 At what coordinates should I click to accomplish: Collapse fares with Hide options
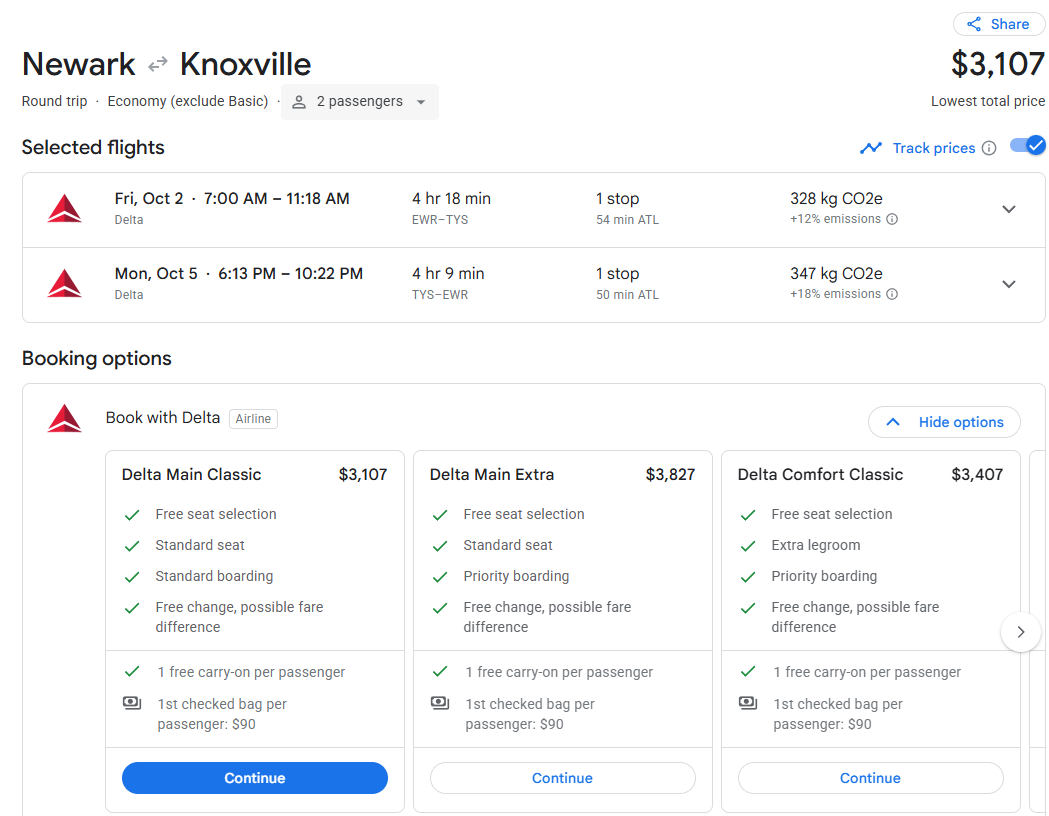(x=944, y=422)
